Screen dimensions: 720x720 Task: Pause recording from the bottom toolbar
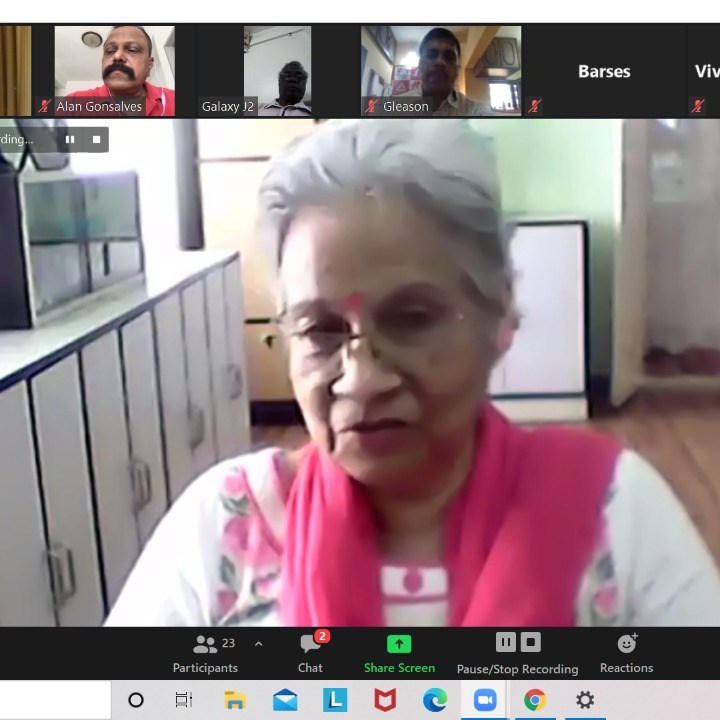pyautogui.click(x=506, y=642)
